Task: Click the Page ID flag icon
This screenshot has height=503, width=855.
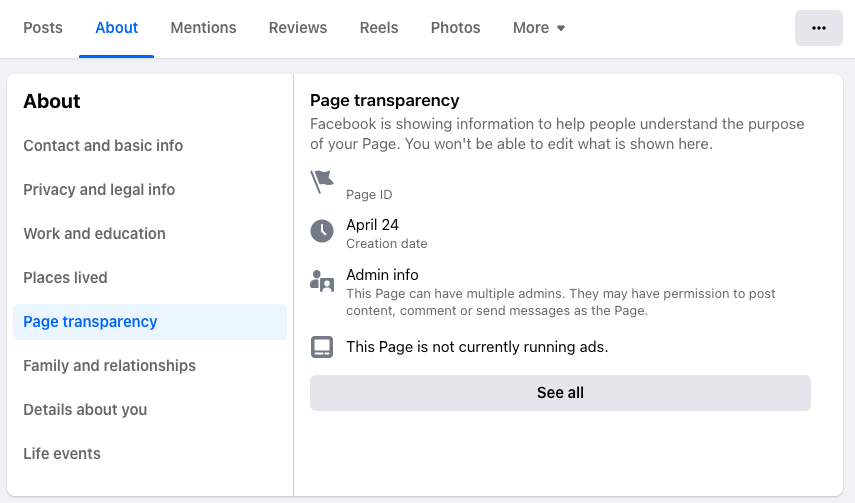Action: (x=322, y=181)
